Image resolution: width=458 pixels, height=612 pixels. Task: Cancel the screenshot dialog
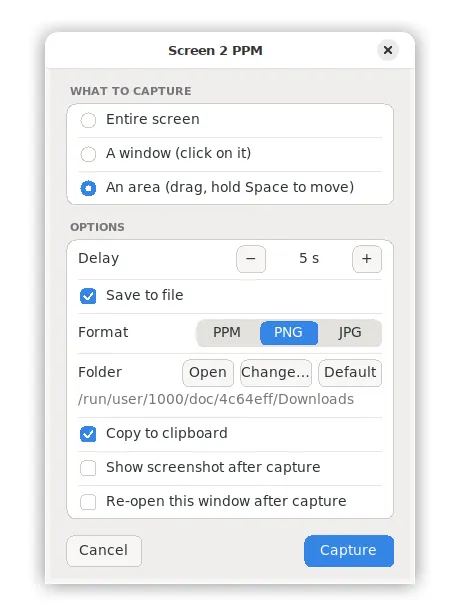pos(104,551)
